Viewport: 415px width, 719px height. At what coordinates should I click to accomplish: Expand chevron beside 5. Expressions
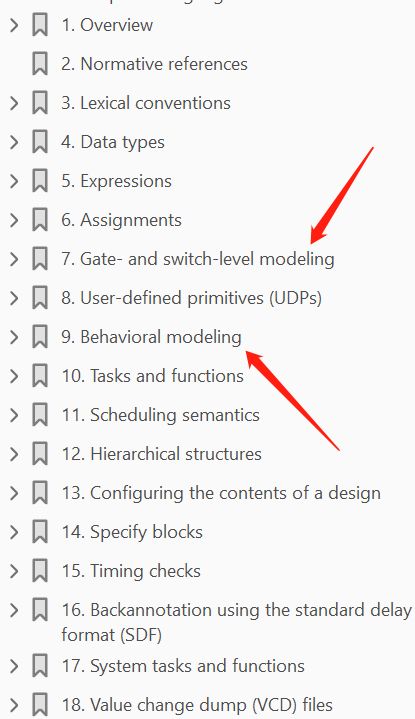click(x=14, y=181)
